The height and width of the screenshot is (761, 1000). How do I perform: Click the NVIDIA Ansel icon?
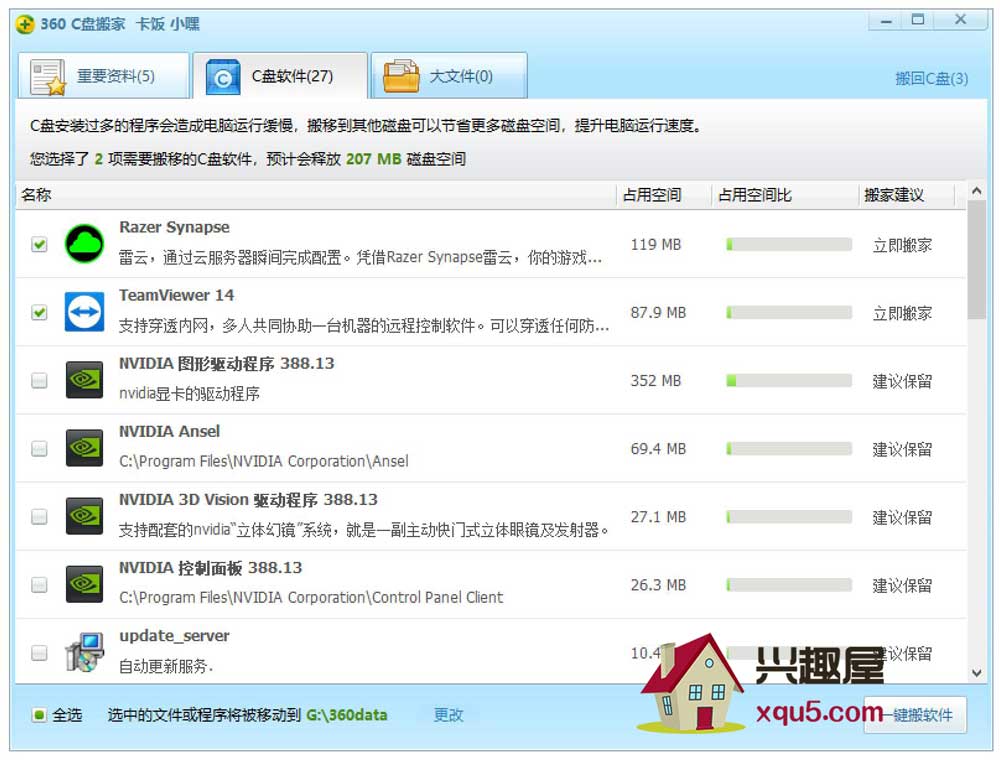pyautogui.click(x=84, y=448)
